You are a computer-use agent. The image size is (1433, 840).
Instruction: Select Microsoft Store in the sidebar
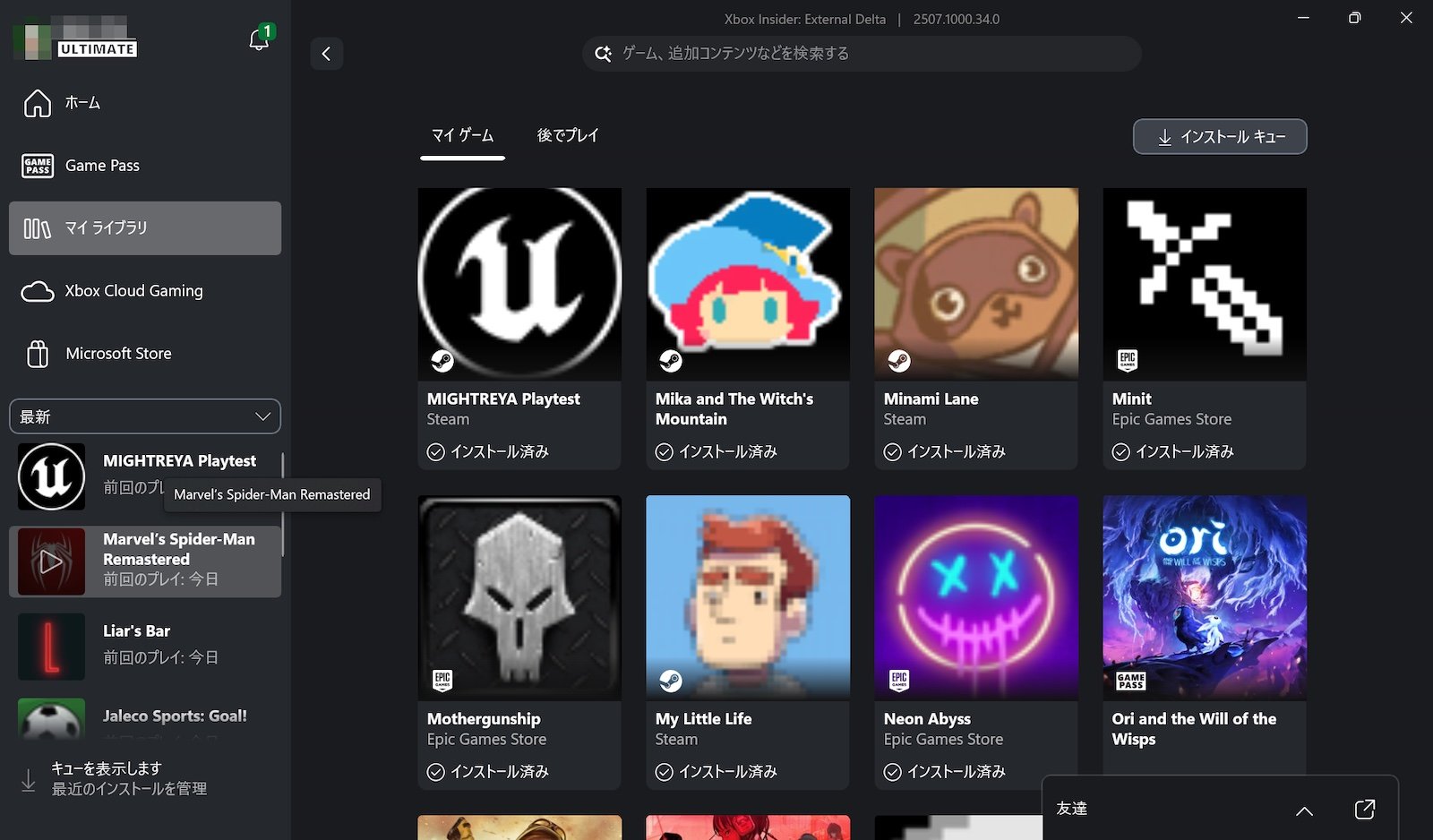click(145, 354)
